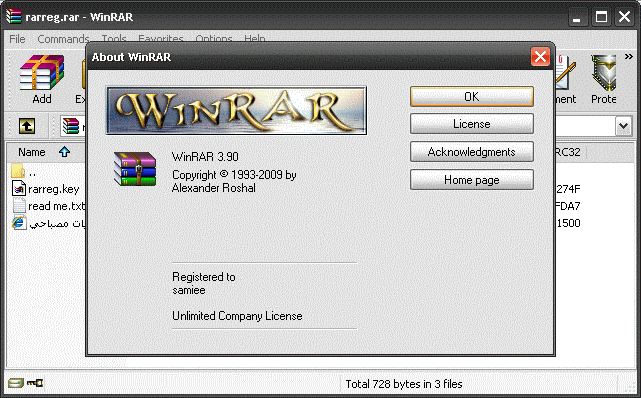Click the drive icon in status bar

pos(16,383)
